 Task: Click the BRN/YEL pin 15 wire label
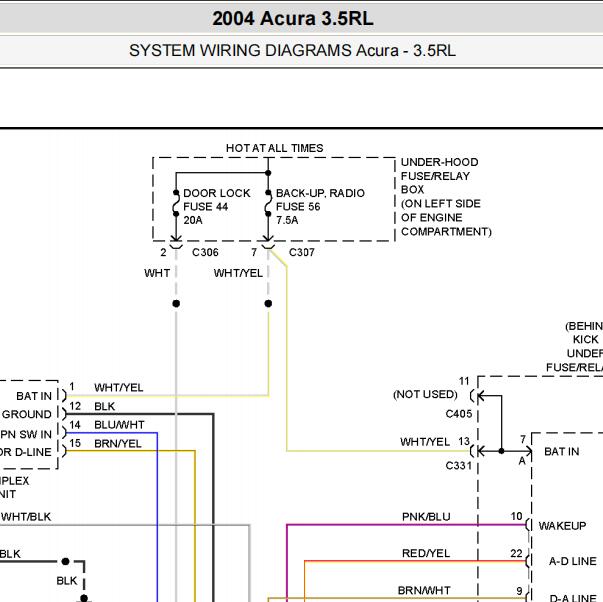118,444
